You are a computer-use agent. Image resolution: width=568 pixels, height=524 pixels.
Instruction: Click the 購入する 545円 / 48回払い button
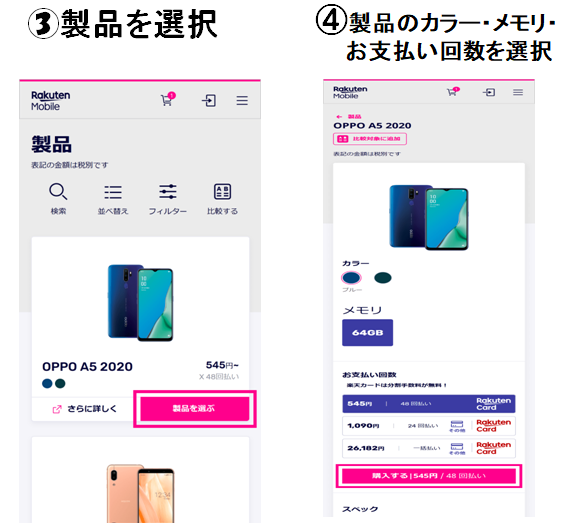point(429,476)
